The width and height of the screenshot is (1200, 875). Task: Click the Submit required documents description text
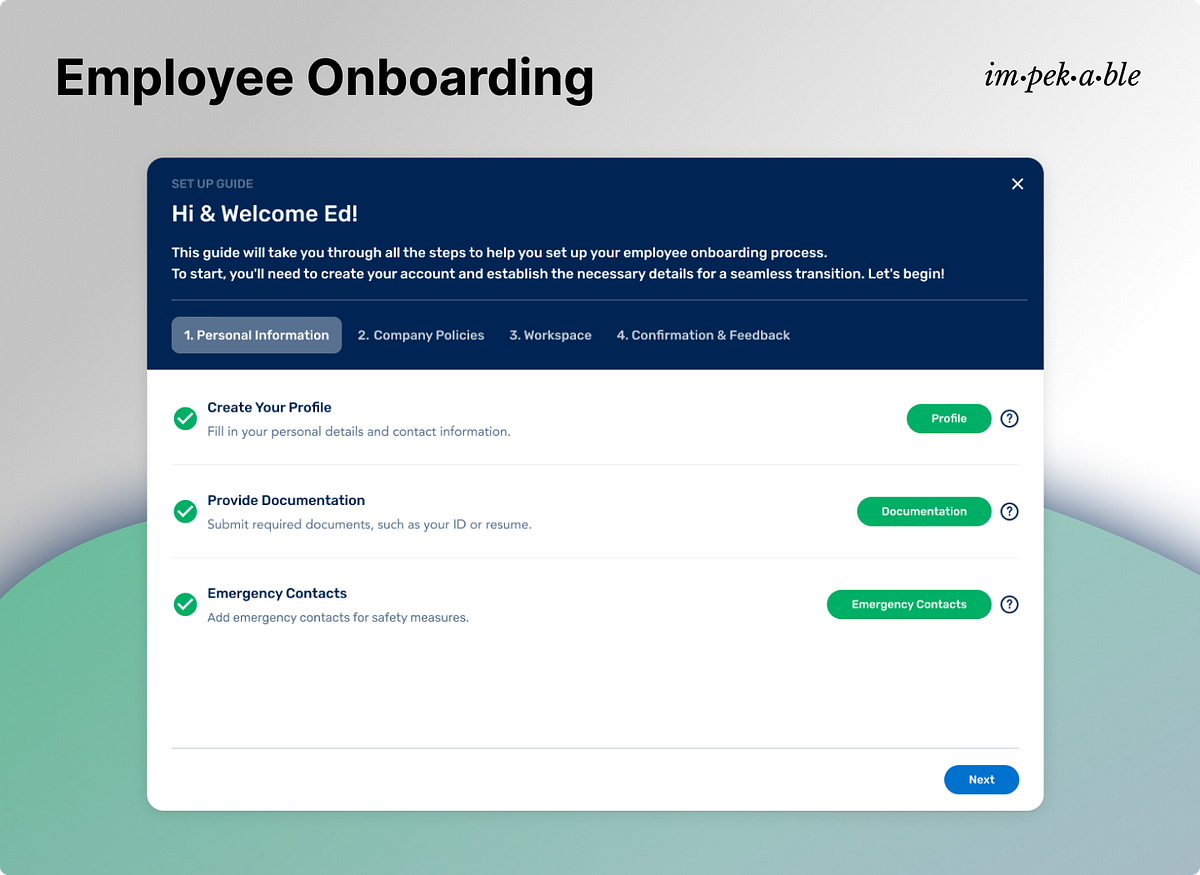click(x=369, y=524)
